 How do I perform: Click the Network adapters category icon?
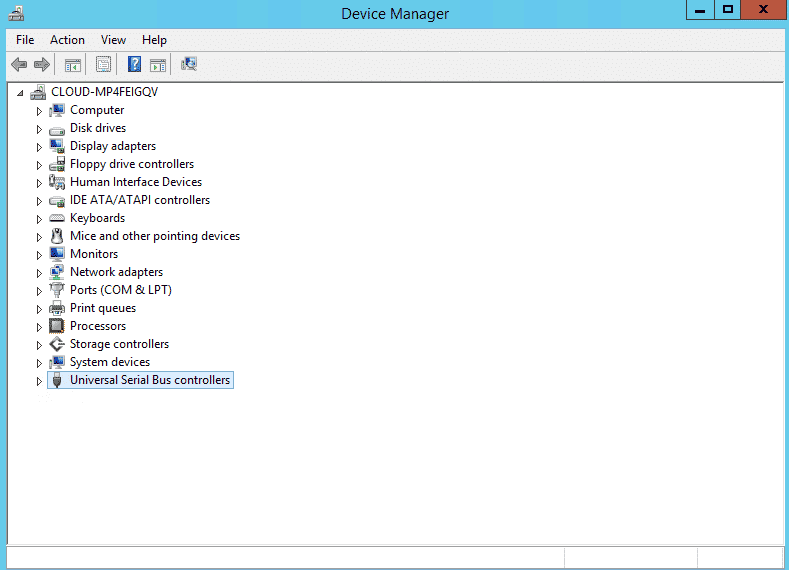point(57,272)
